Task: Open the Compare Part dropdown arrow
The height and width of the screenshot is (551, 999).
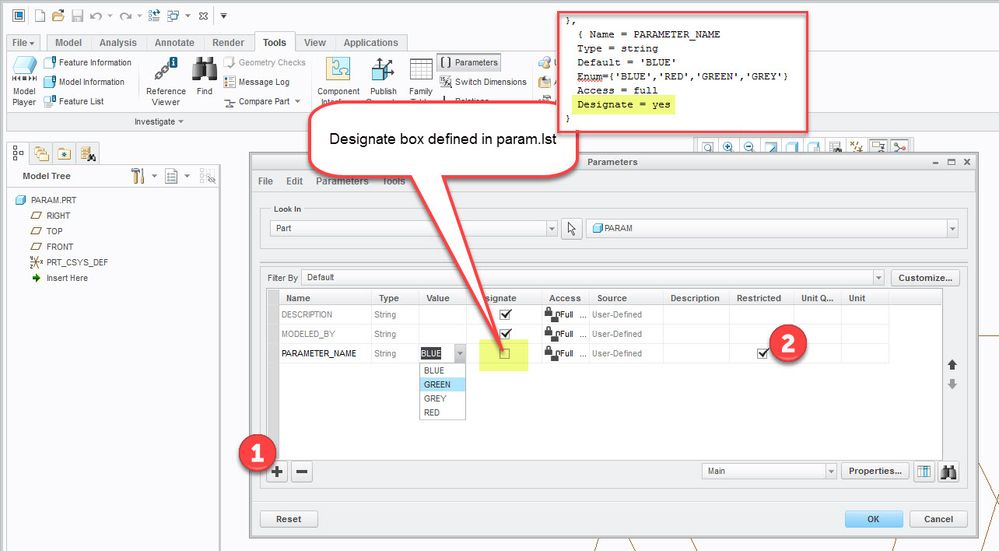Action: click(x=298, y=101)
